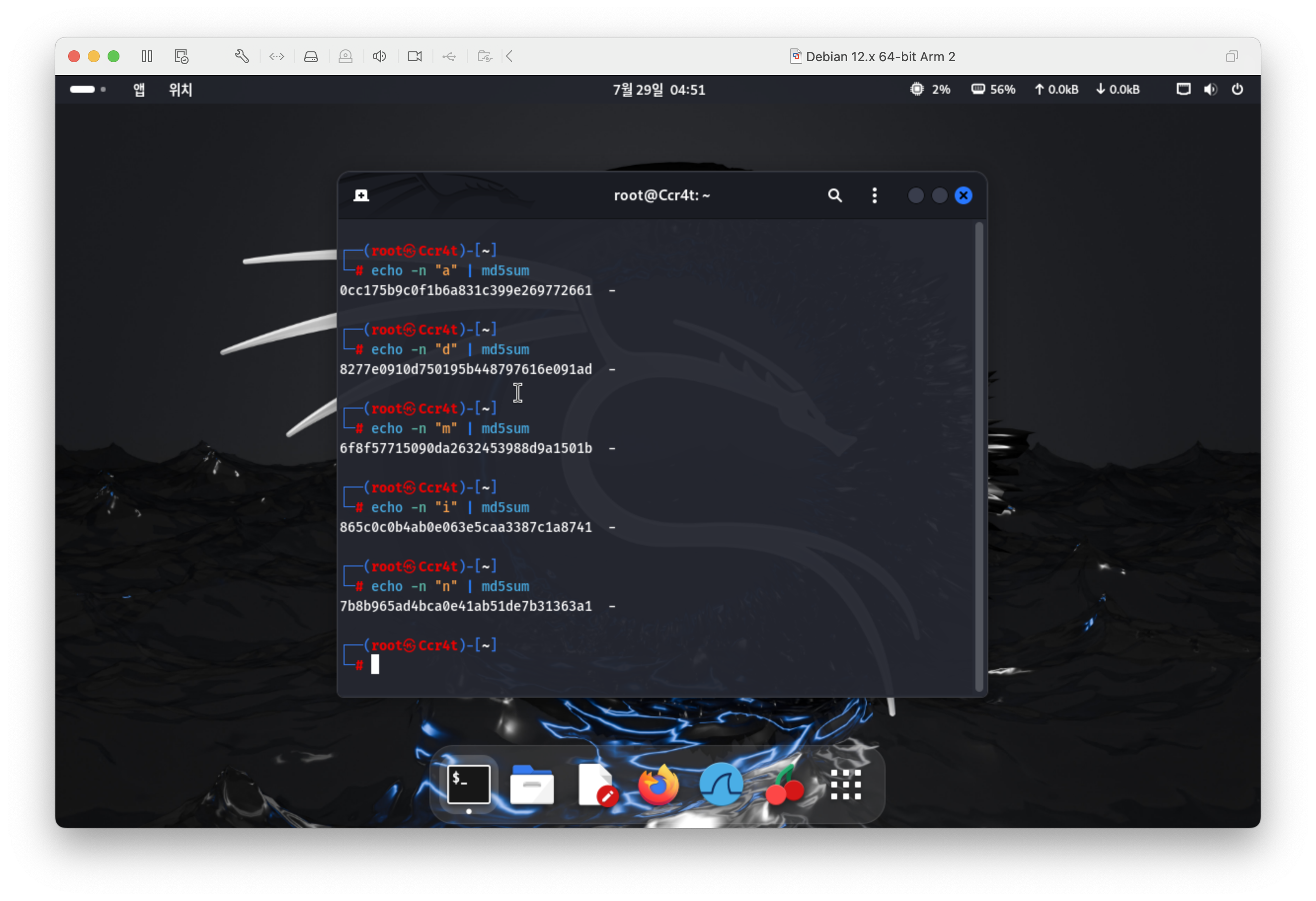Toggle VM camera device icon
1316x901 pixels.
[x=415, y=57]
